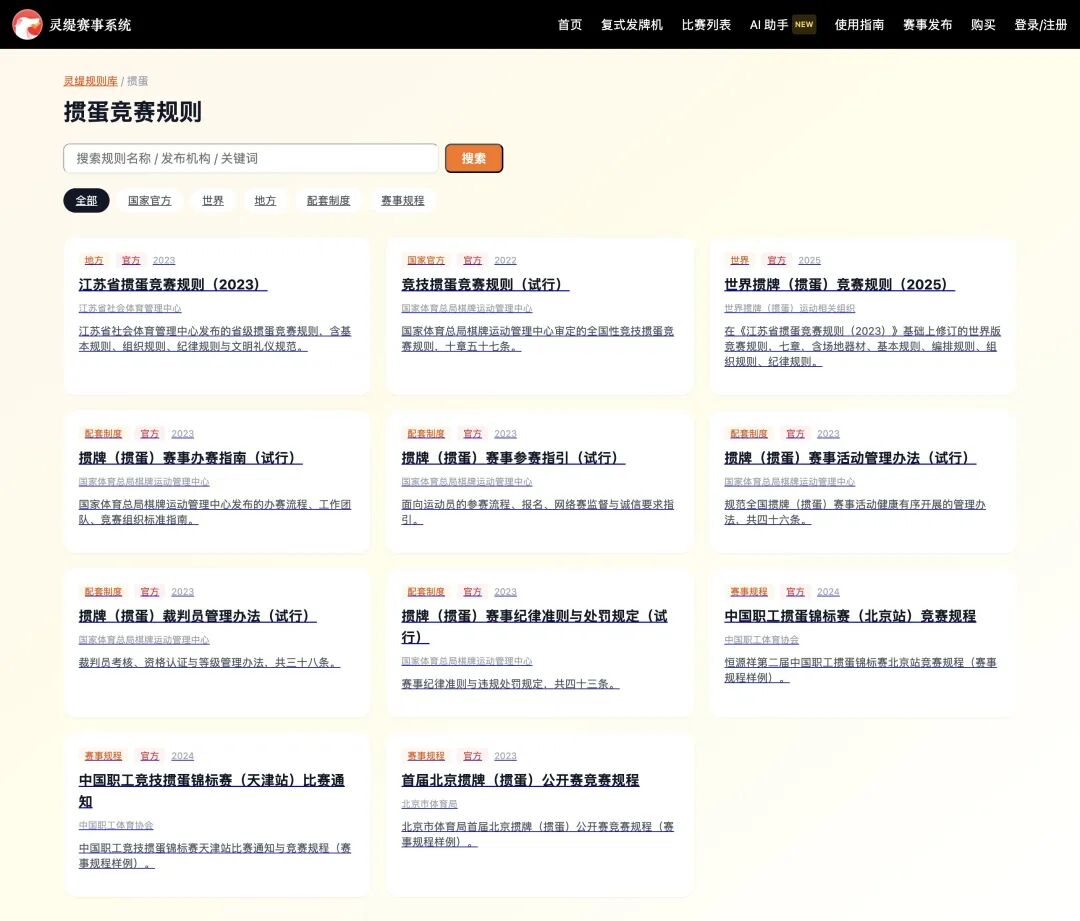The height and width of the screenshot is (921, 1080).
Task: Click 世界掼牌（掼蛋）运动相关组织 publisher text
Action: coord(789,308)
